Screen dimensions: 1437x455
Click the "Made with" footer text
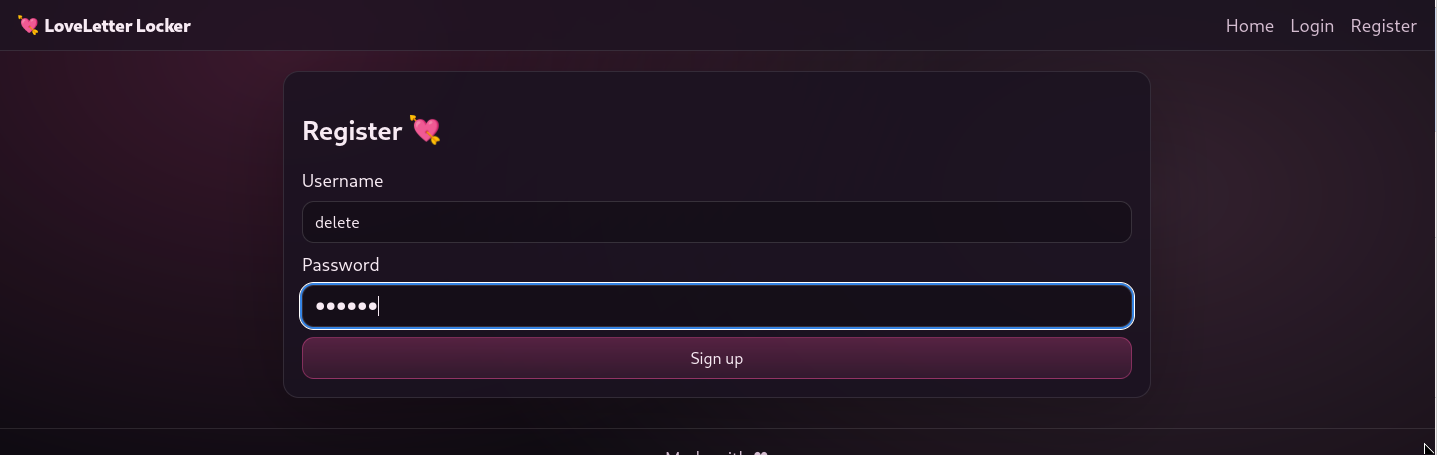click(x=706, y=453)
